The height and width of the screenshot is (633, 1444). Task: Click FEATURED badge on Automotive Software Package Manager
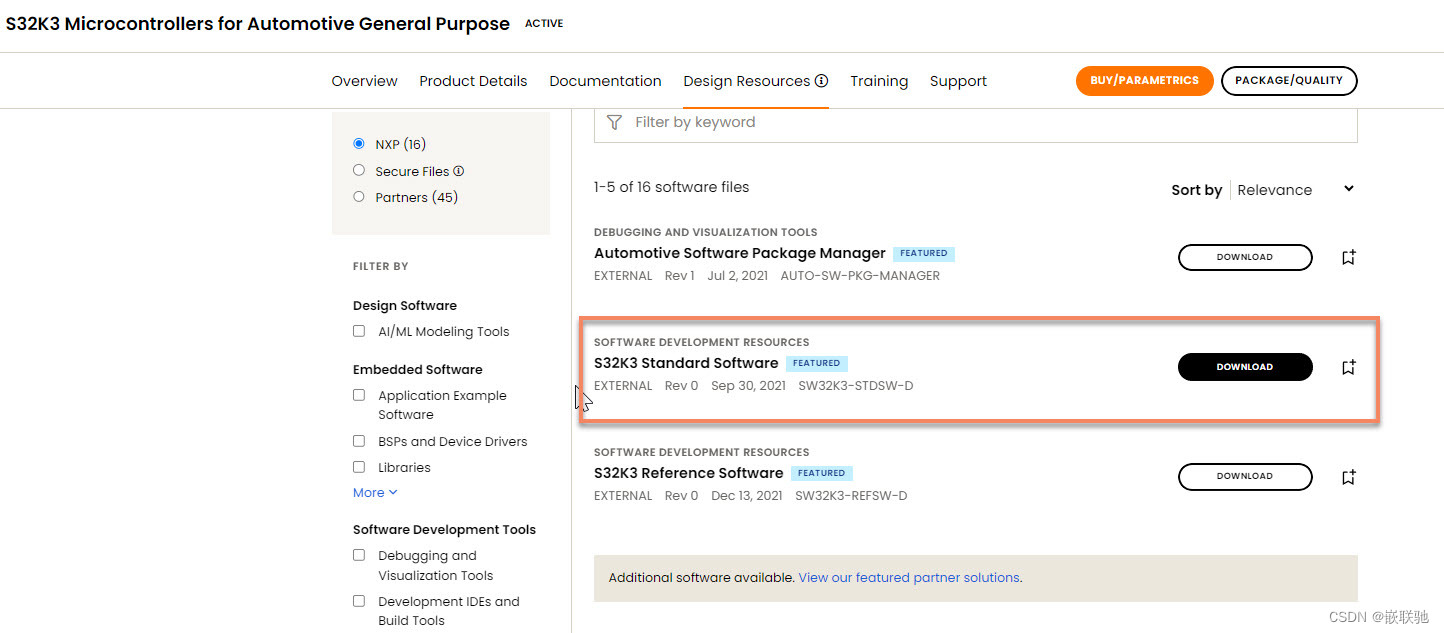click(924, 253)
